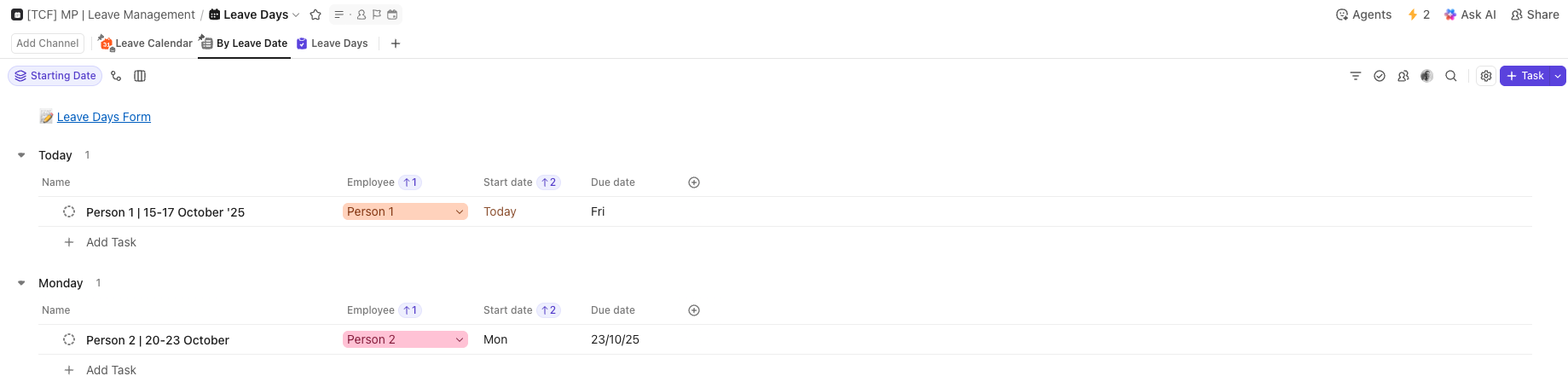The image size is (1568, 376).
Task: Click the subtasks icon beside Starting Date
Action: [x=116, y=76]
